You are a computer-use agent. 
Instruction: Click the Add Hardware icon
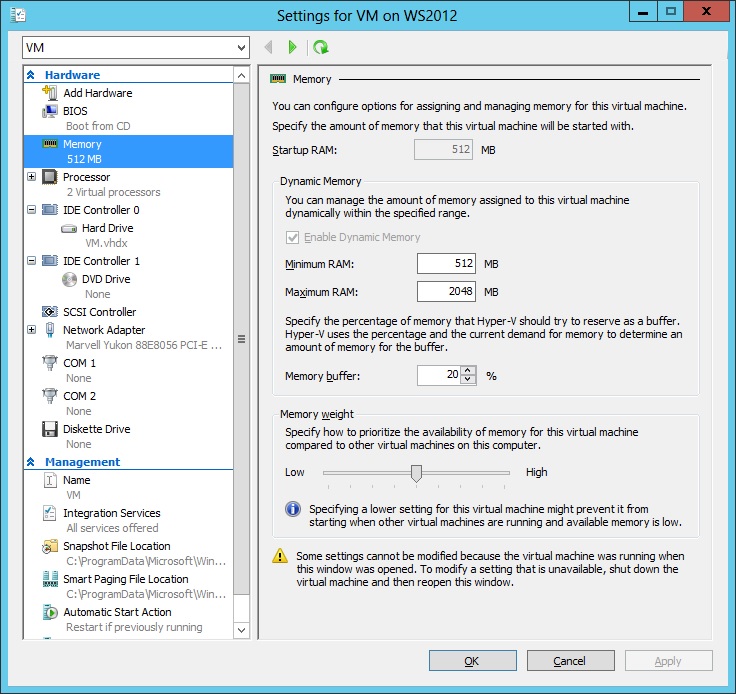point(50,93)
